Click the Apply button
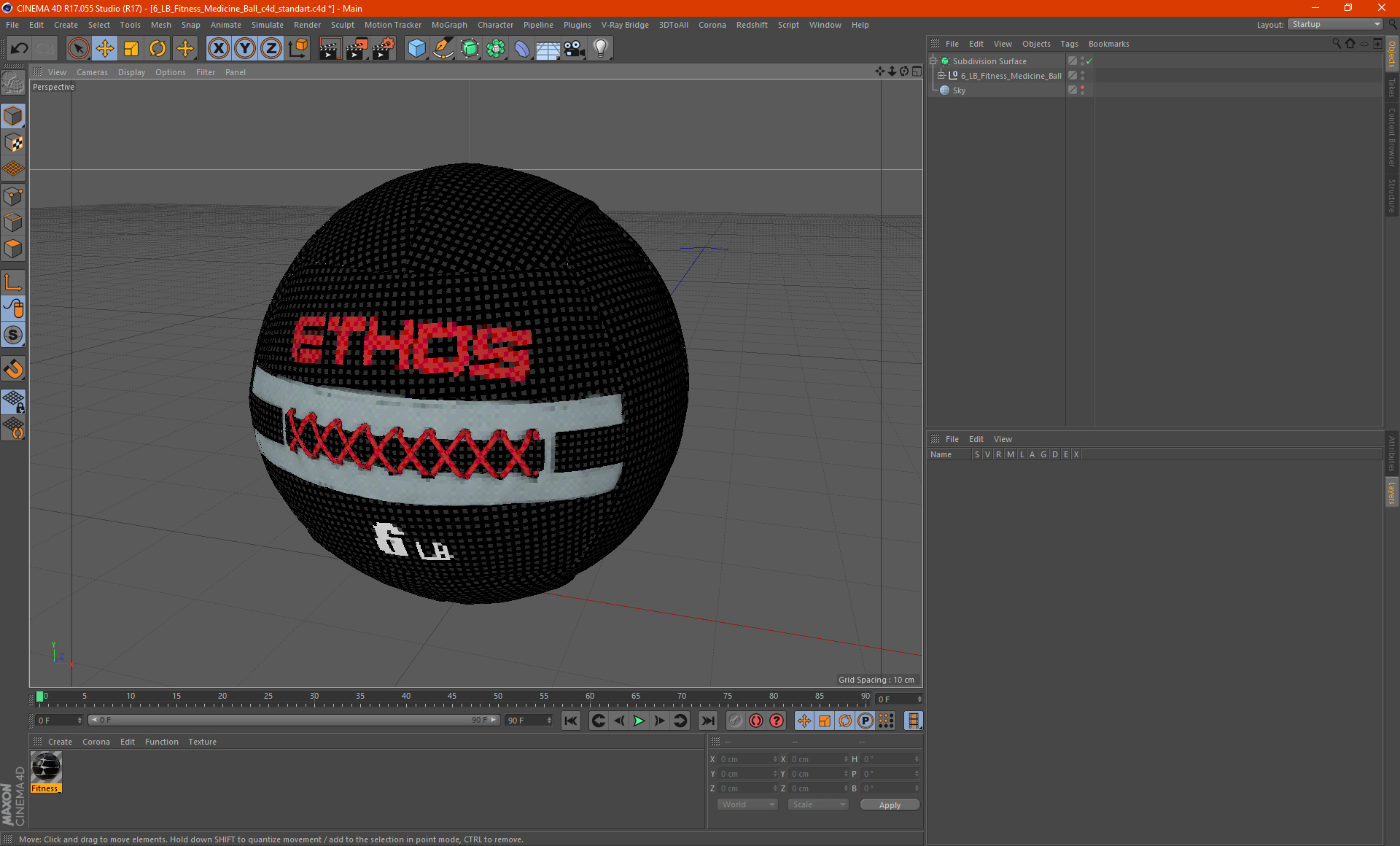Viewport: 1400px width, 846px height. [x=890, y=805]
